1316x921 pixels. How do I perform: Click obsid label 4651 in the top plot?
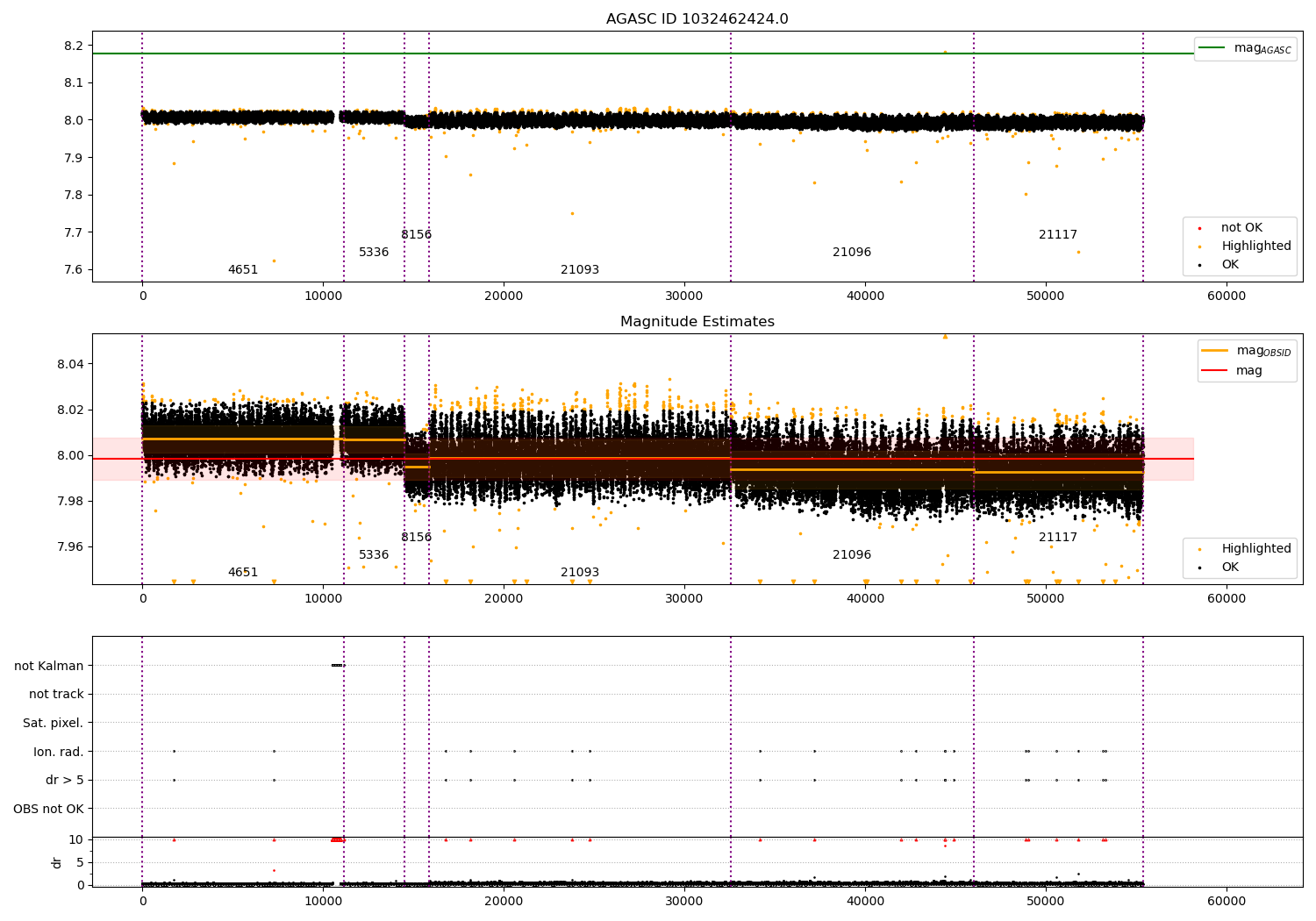[x=243, y=270]
